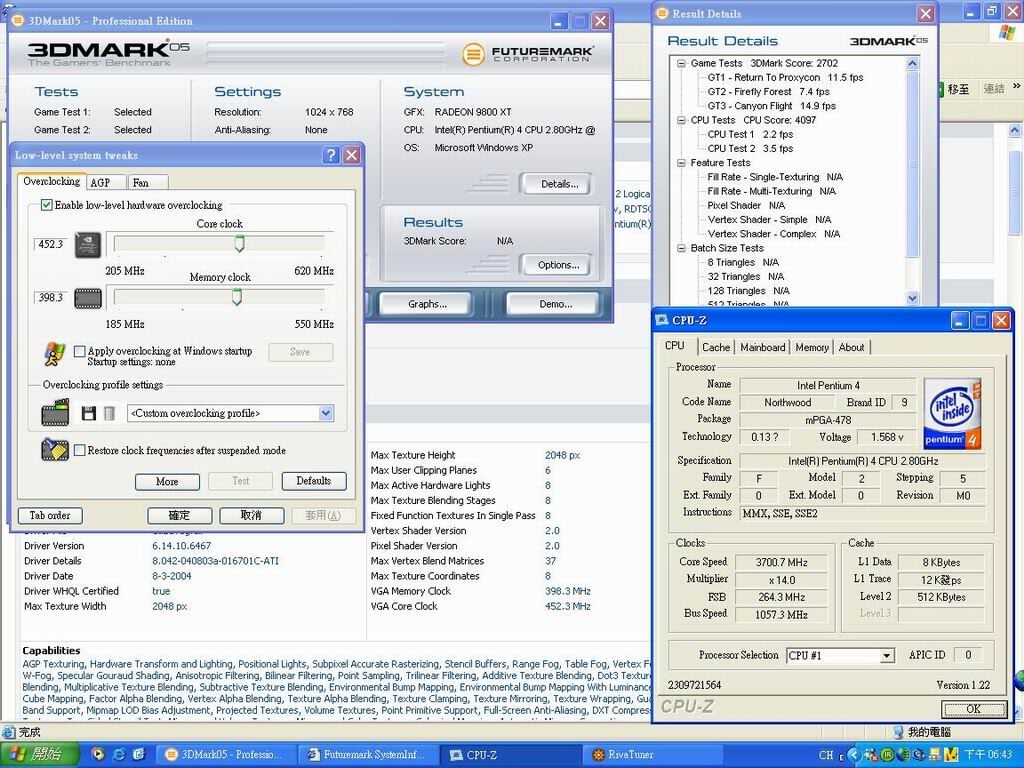
Task: Click the GPU chip icon beside Core clock
Action: [88, 244]
